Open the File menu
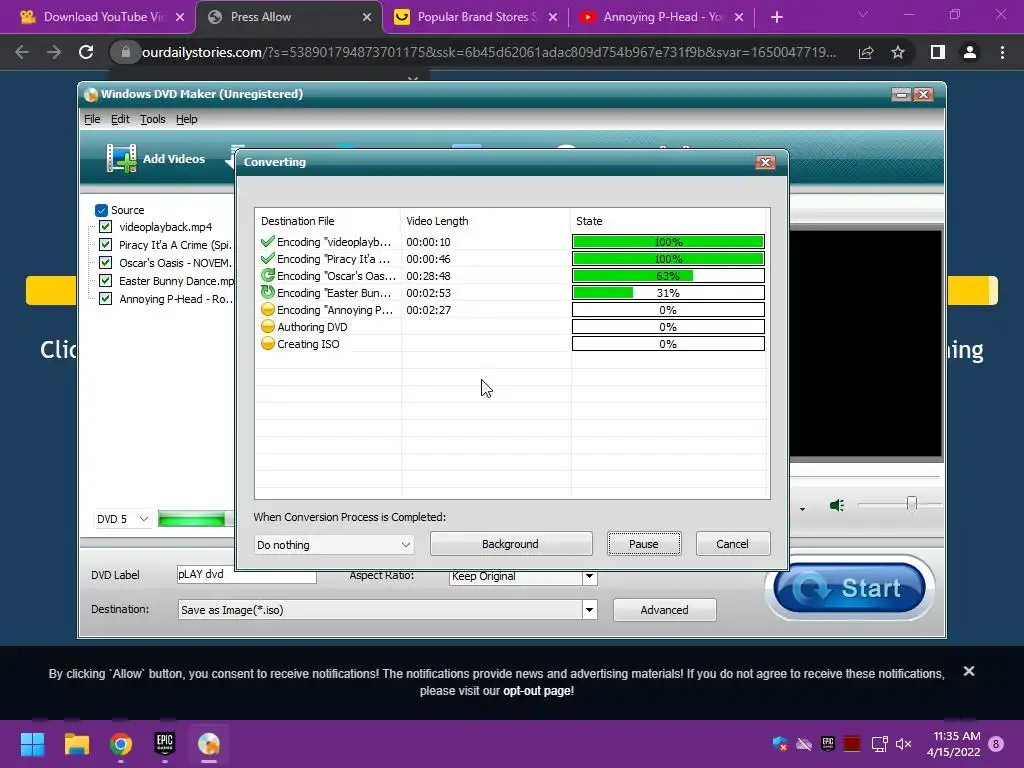This screenshot has width=1024, height=768. (92, 119)
